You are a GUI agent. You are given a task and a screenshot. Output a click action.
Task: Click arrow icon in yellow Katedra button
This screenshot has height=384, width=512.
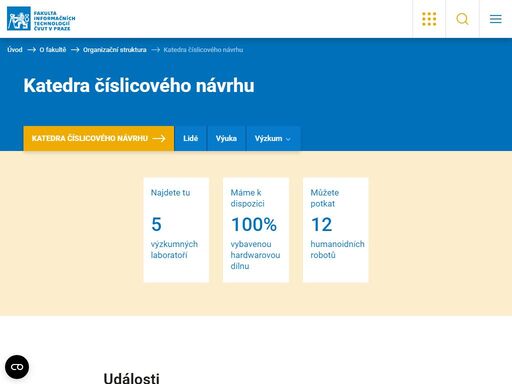click(x=159, y=138)
